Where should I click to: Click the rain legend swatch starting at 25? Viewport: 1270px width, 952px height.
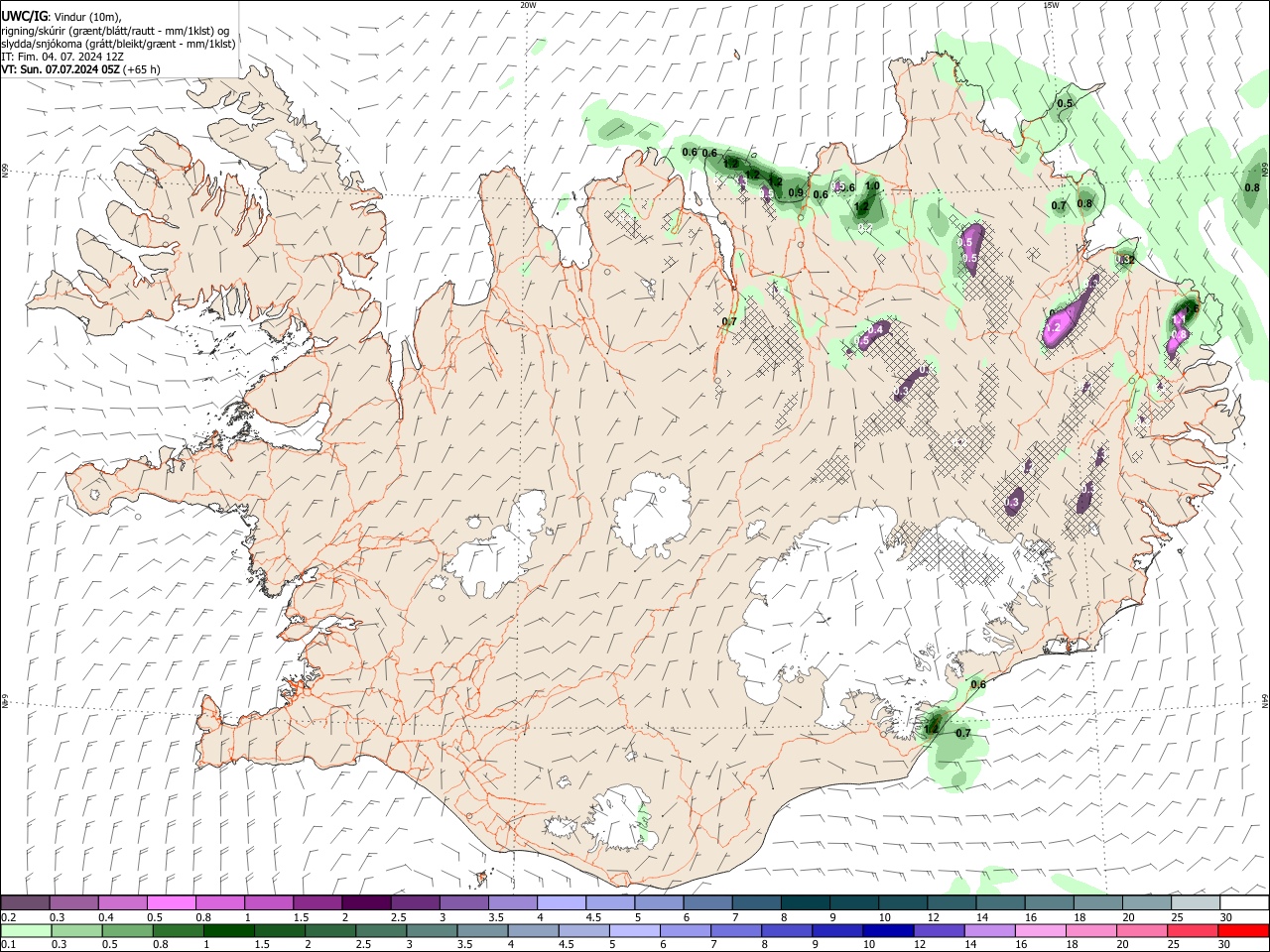pos(1194,931)
